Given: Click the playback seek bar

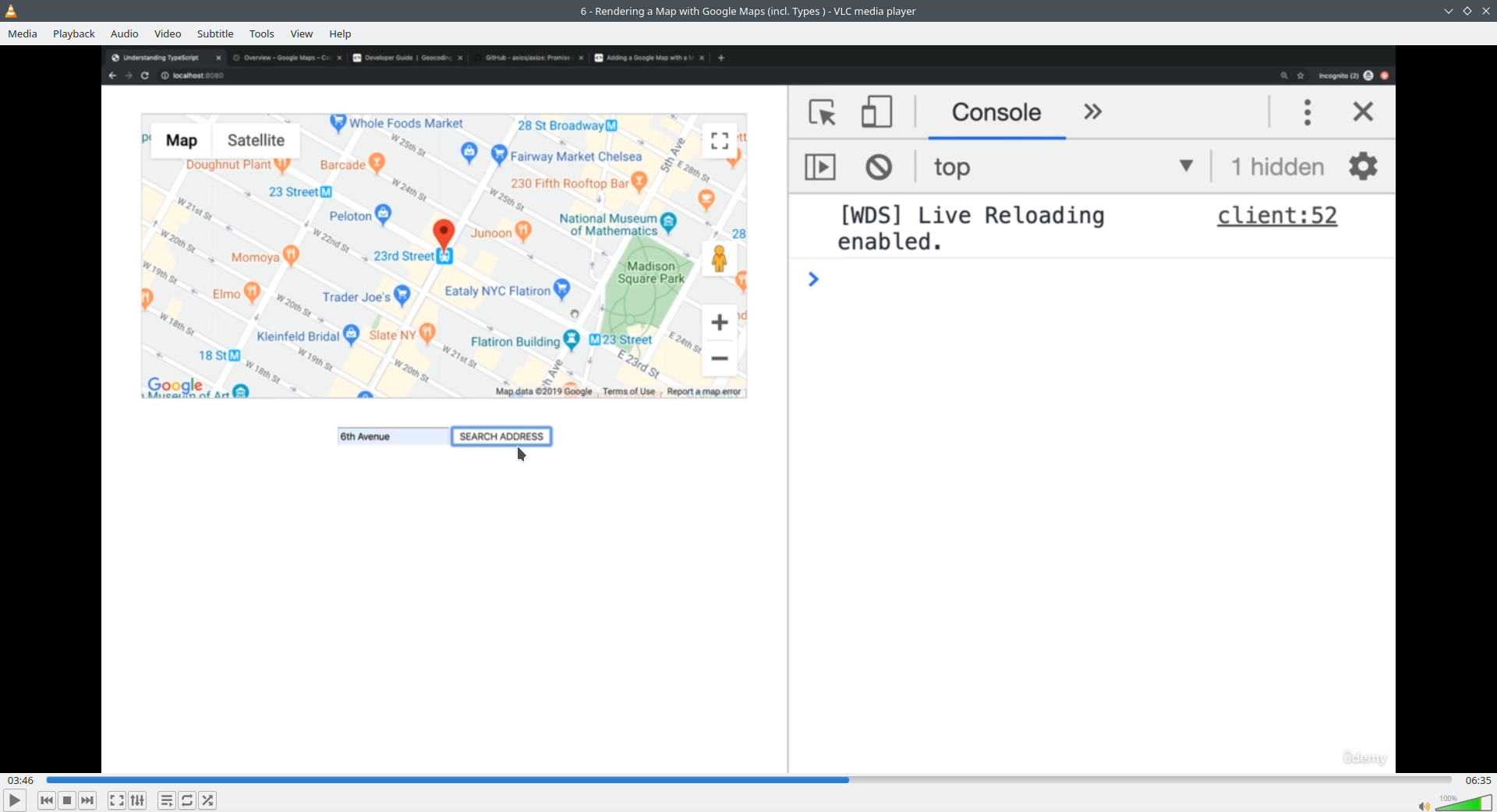Looking at the screenshot, I should tap(748, 780).
